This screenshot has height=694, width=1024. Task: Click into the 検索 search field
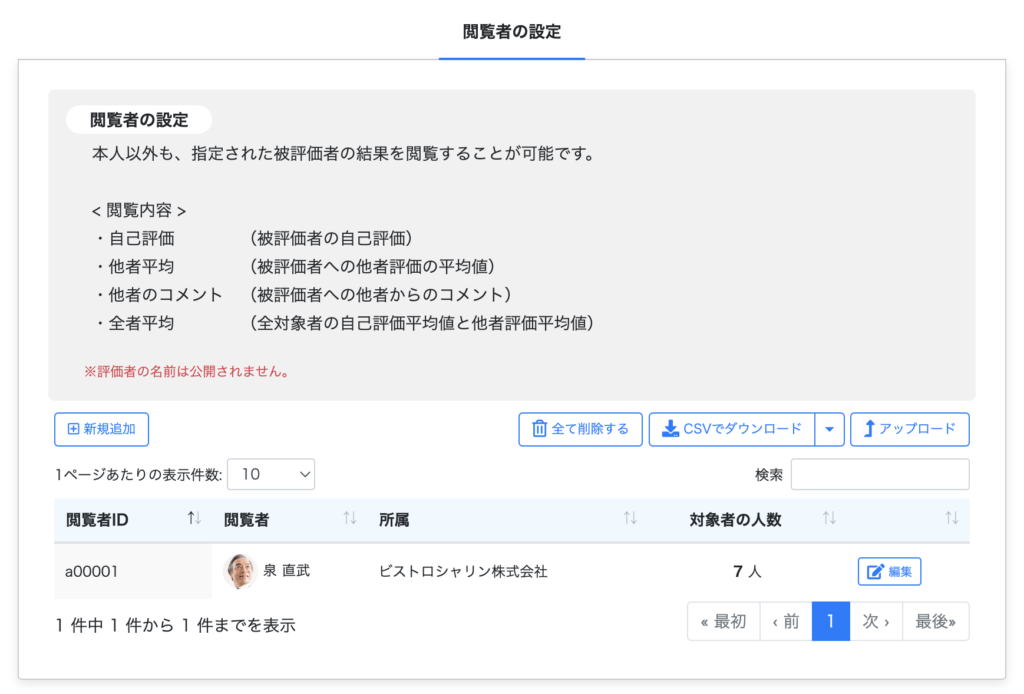pyautogui.click(x=879, y=474)
